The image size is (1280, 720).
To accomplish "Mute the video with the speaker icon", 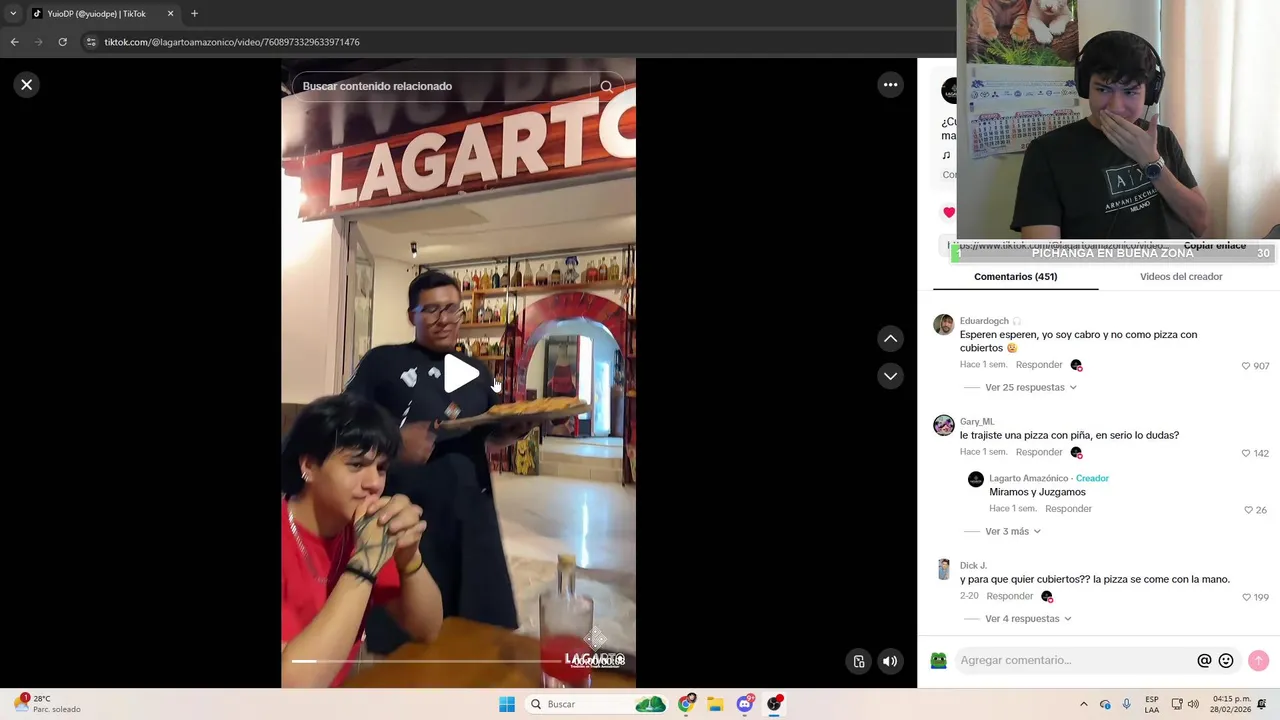I will (x=890, y=661).
